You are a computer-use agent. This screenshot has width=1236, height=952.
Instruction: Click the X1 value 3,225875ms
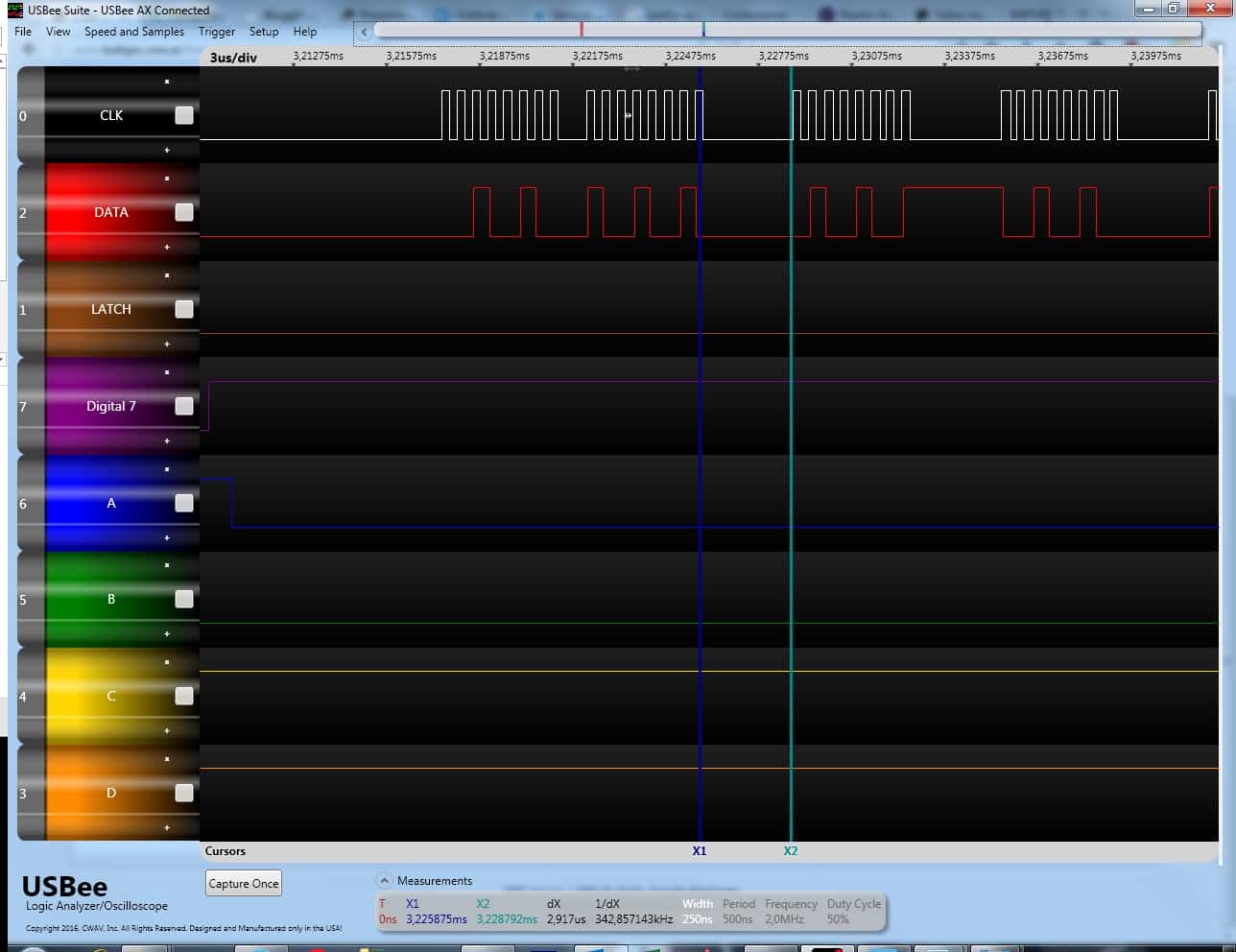tap(437, 919)
